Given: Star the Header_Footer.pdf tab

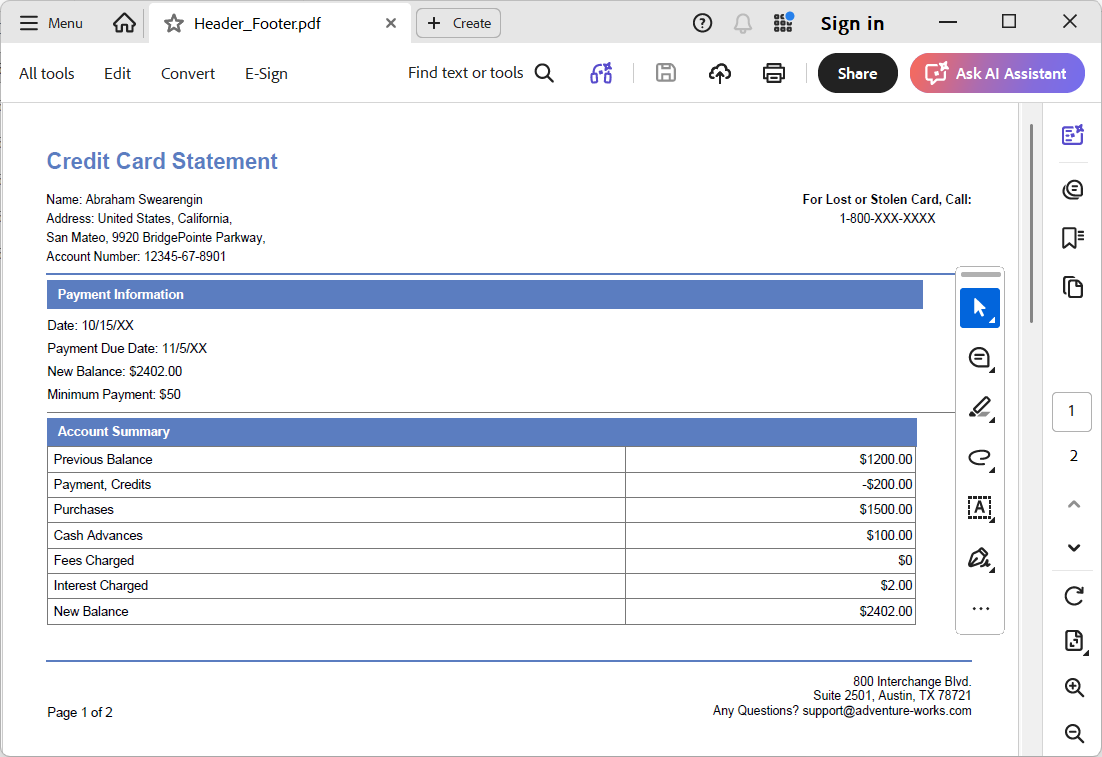Looking at the screenshot, I should coord(174,24).
